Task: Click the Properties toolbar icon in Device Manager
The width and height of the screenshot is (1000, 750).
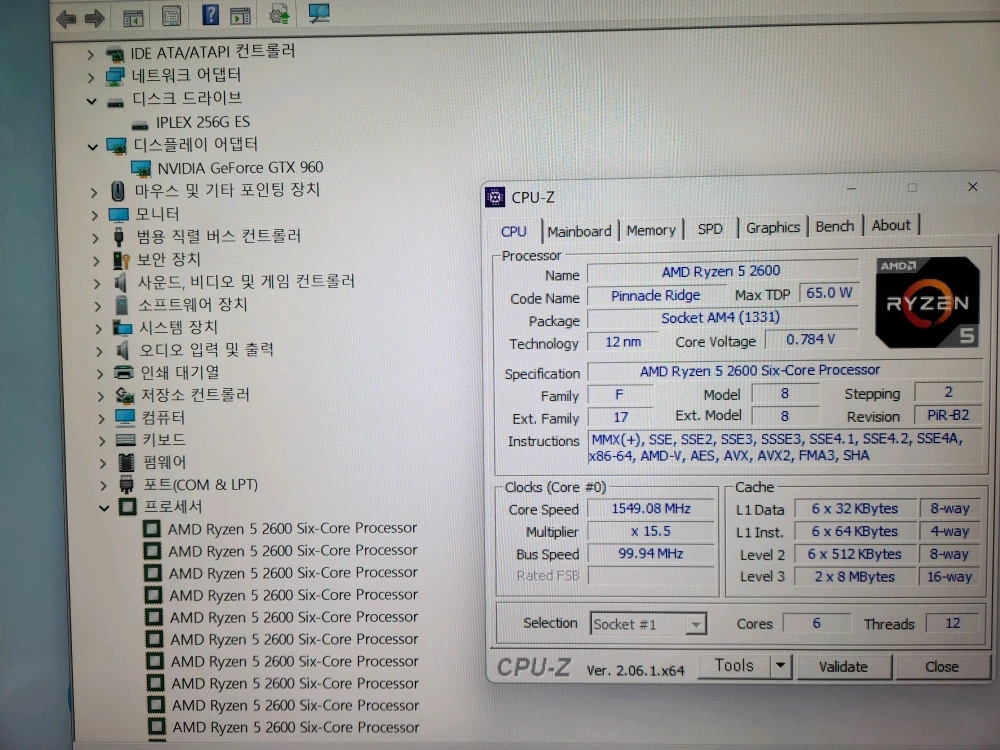Action: (171, 16)
